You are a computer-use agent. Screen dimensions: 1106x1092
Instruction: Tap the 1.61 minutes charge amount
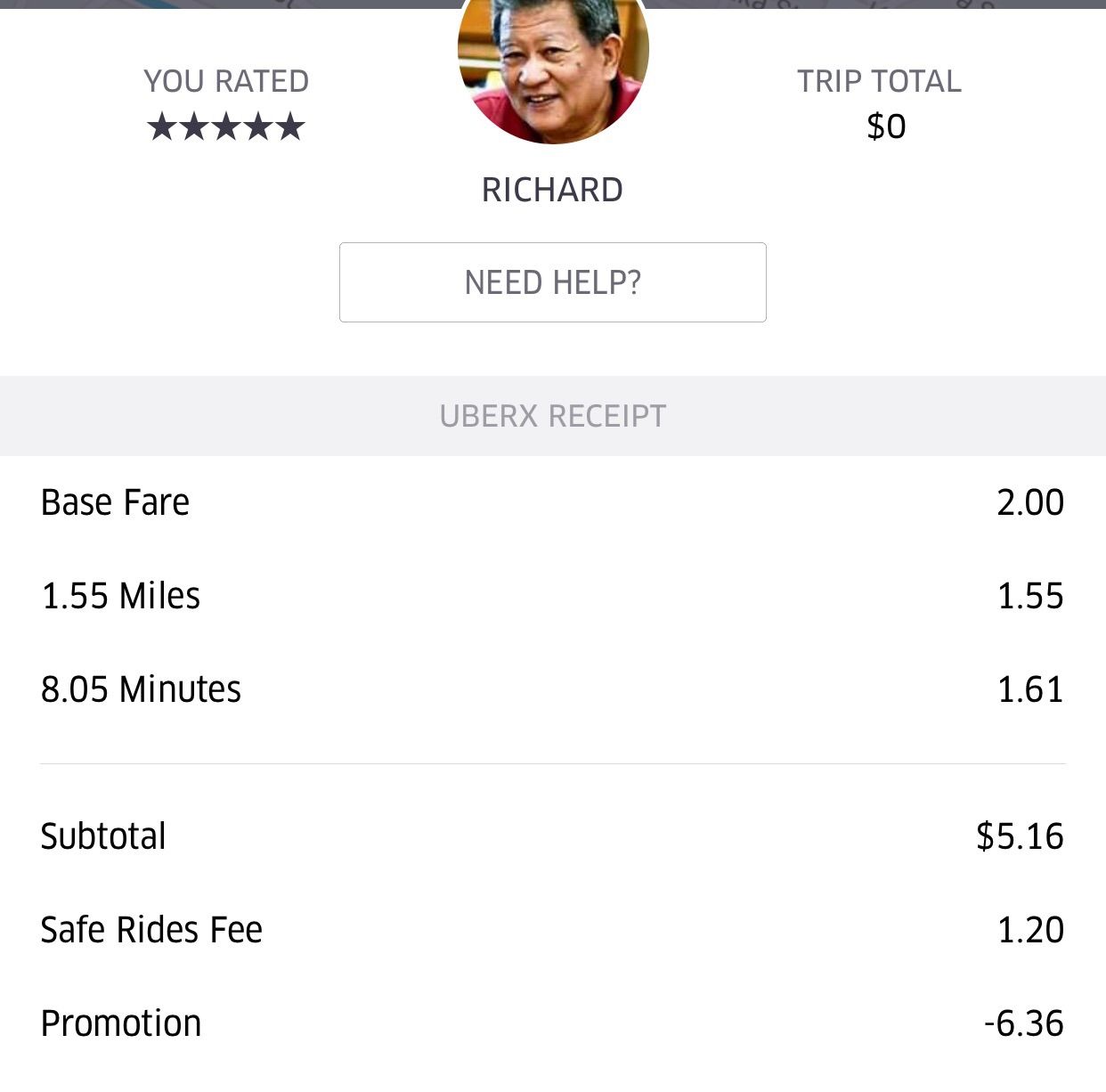(1030, 689)
